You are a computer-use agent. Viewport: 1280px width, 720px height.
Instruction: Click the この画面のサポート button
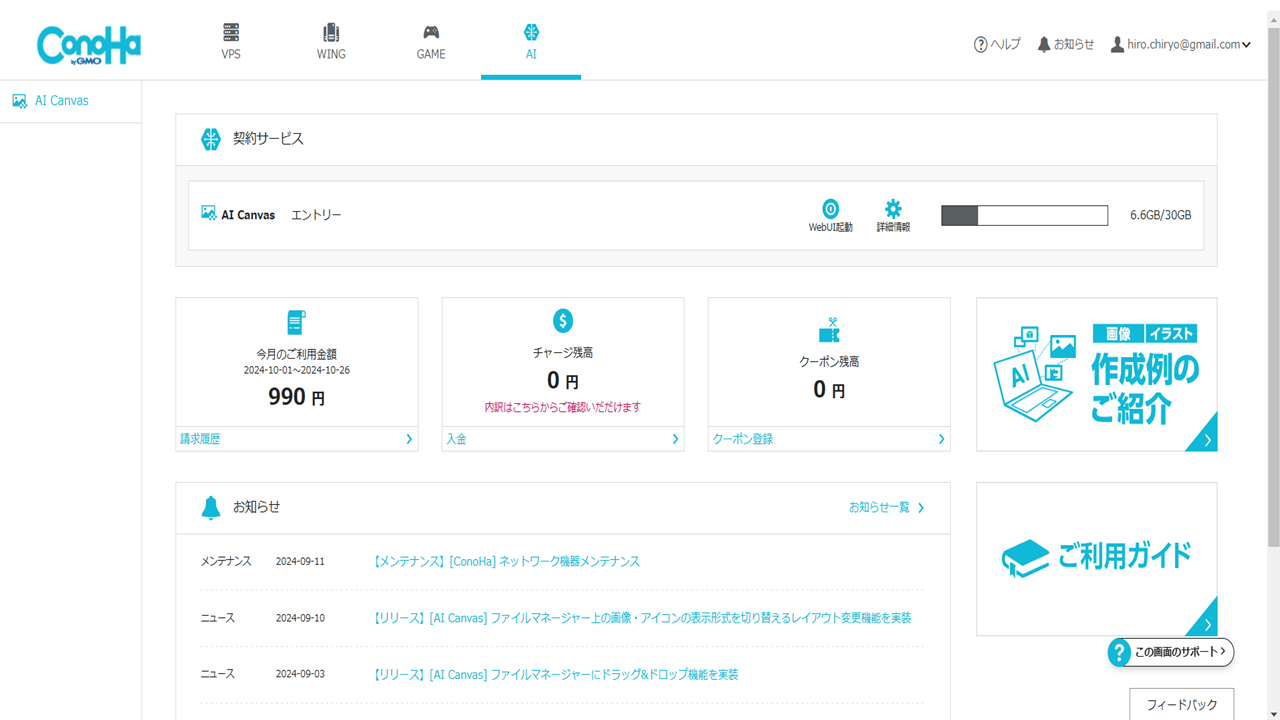click(1171, 652)
